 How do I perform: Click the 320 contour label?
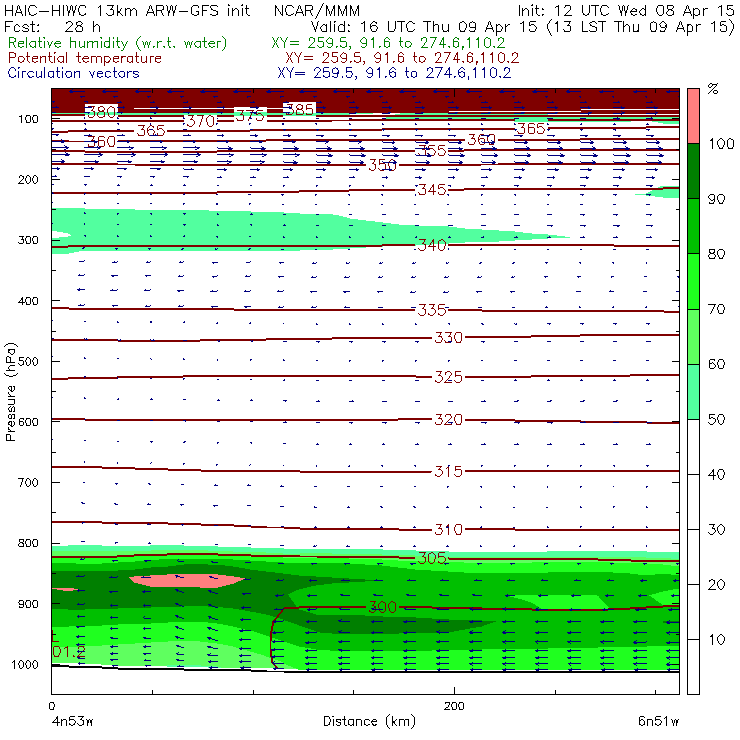click(x=448, y=420)
